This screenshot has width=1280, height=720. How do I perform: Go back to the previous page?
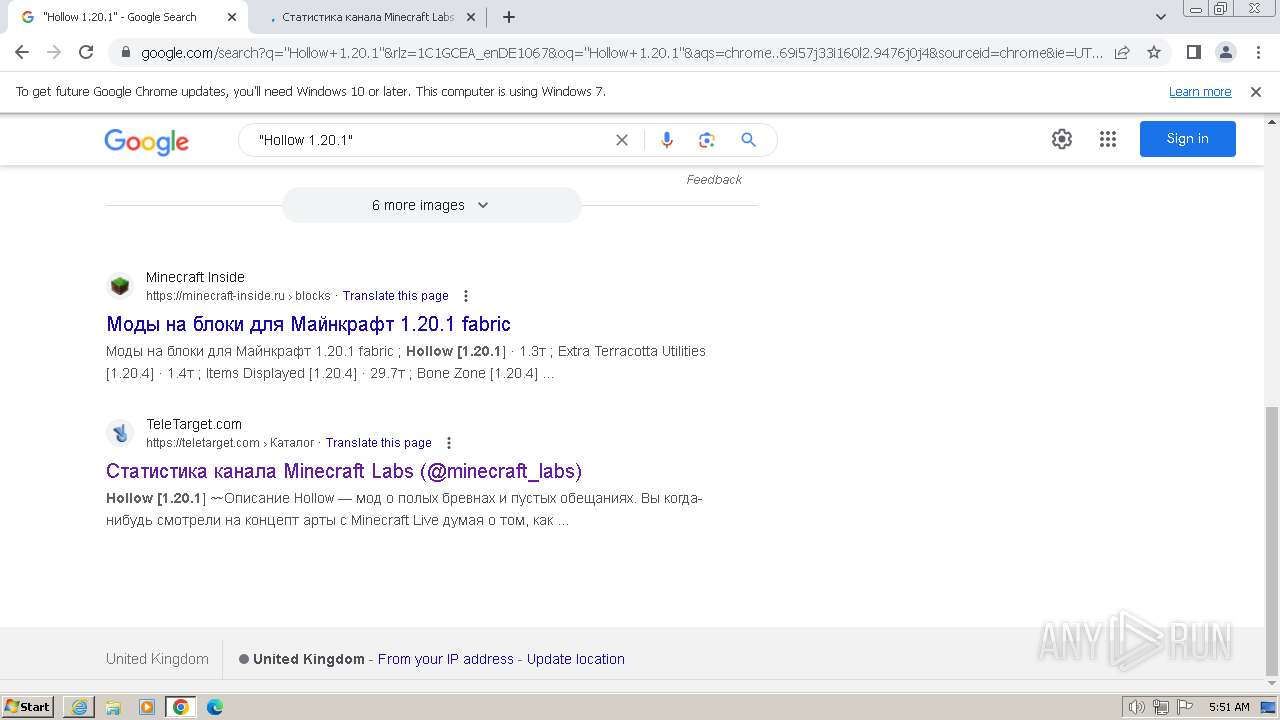click(x=22, y=52)
